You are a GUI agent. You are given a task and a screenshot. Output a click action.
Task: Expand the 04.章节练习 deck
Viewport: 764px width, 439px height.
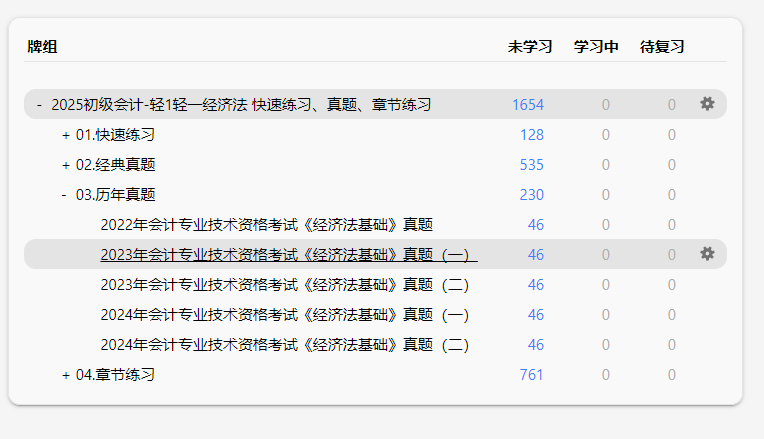[x=66, y=375]
